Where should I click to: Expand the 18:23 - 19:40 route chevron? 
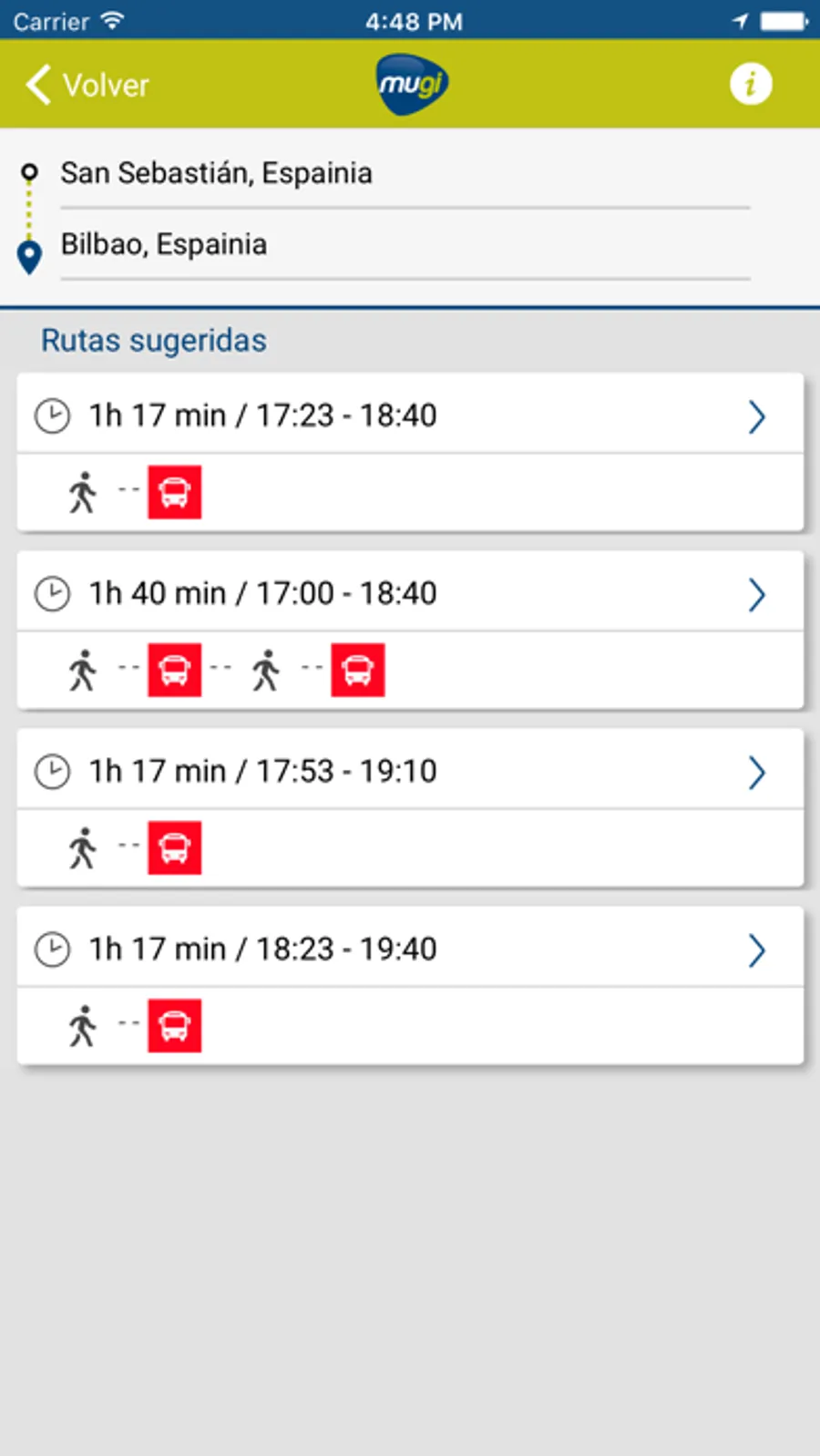click(x=756, y=949)
